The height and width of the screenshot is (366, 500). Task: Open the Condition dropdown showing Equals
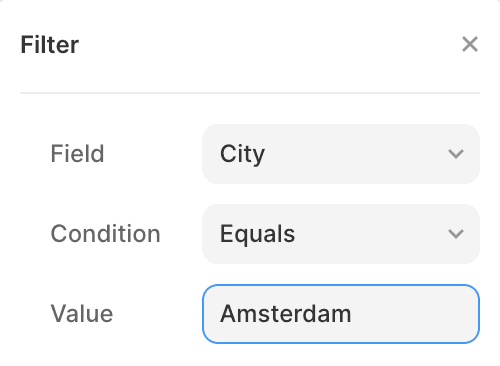pyautogui.click(x=341, y=234)
